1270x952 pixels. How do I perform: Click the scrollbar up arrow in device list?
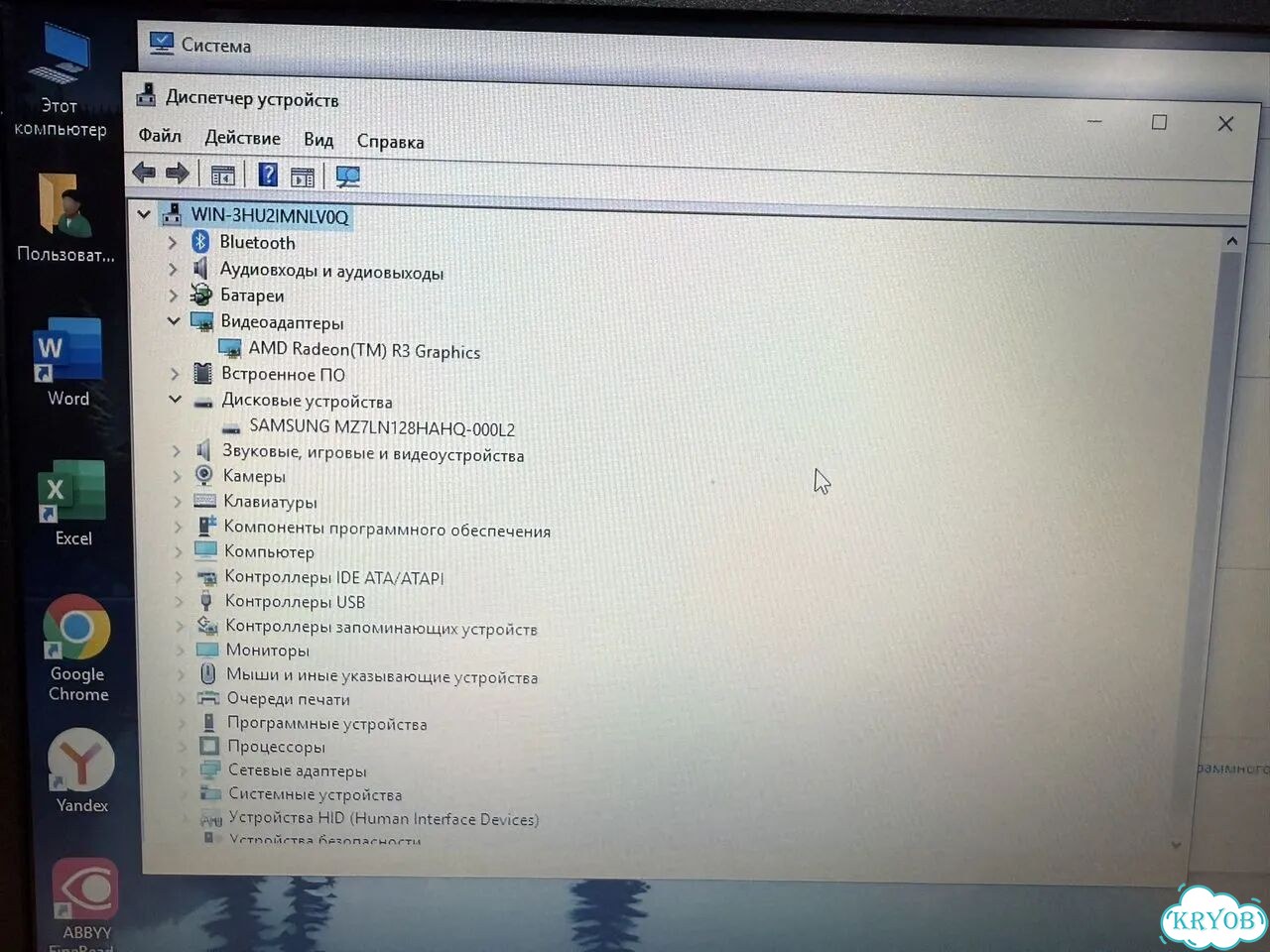1231,240
